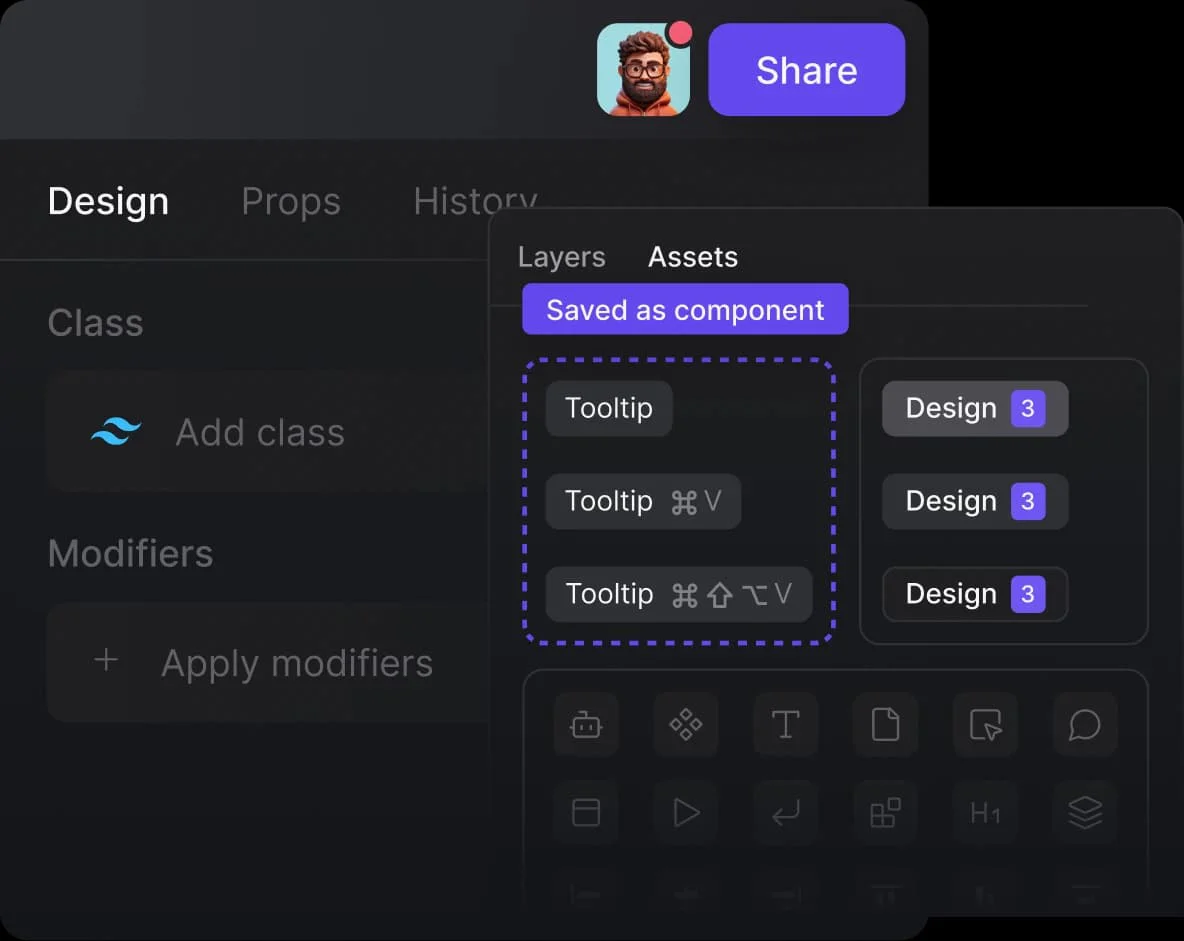Open the Text tool icon
The width and height of the screenshot is (1184, 941).
785,724
